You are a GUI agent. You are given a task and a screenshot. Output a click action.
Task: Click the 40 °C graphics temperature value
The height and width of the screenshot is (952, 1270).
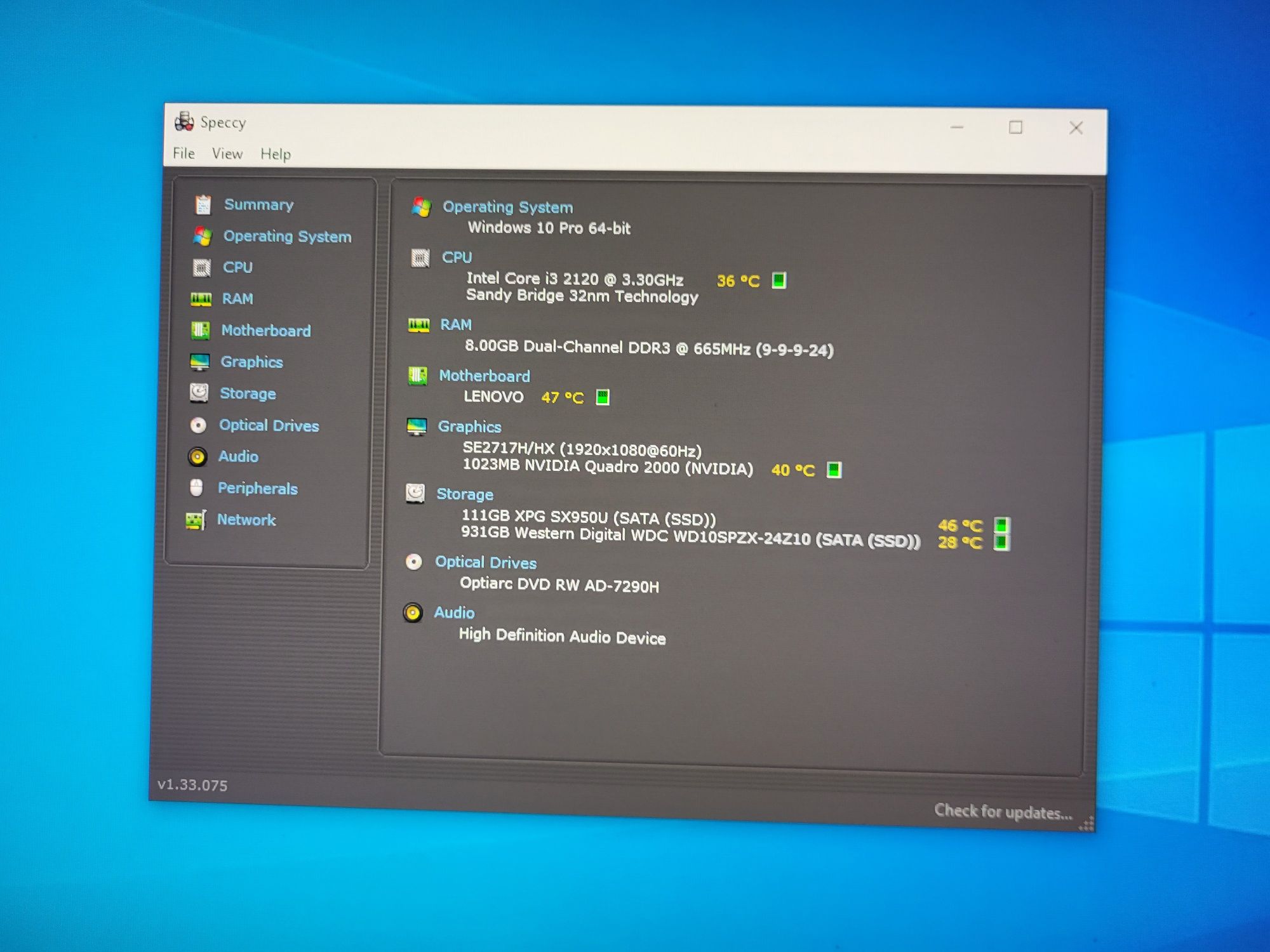(x=792, y=470)
